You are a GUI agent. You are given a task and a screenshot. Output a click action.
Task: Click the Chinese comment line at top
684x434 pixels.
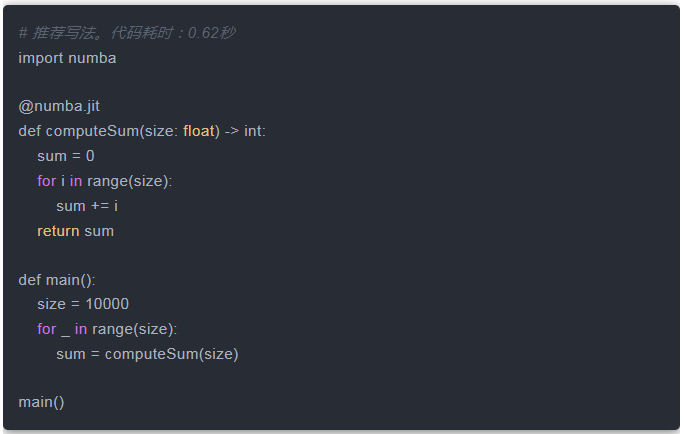[x=126, y=33]
